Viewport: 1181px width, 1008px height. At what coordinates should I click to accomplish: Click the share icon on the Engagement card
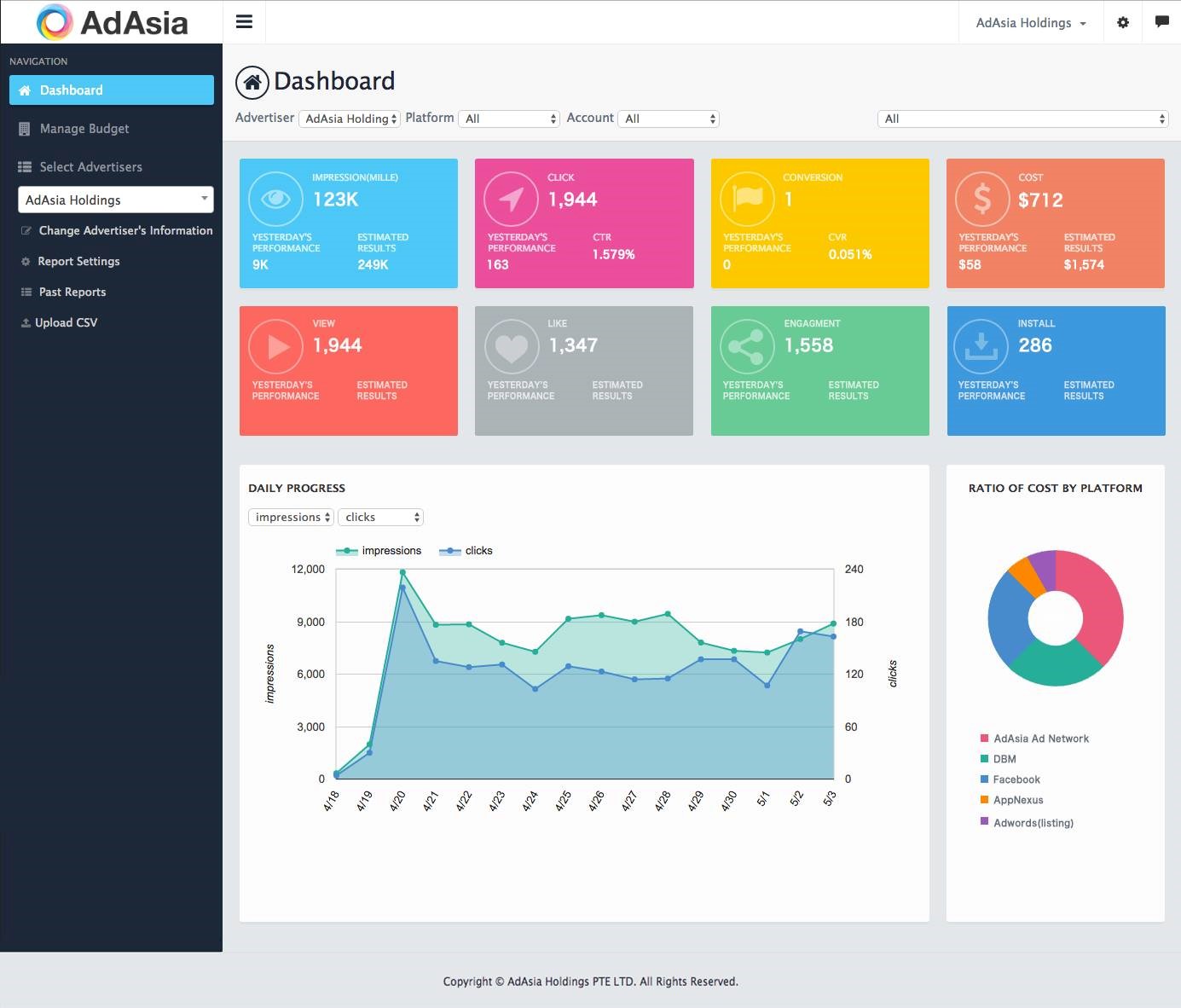point(746,346)
